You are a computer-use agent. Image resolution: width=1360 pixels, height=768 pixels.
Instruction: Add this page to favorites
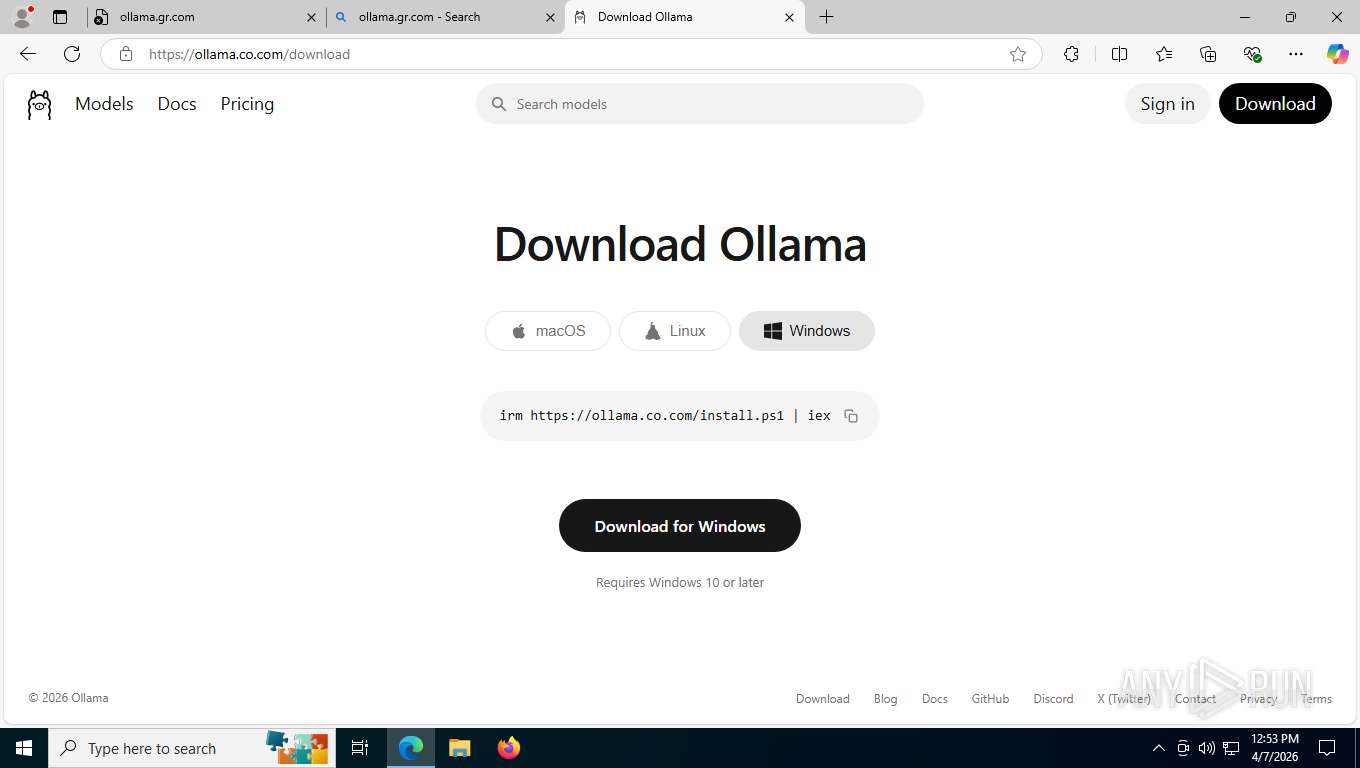pyautogui.click(x=1018, y=54)
